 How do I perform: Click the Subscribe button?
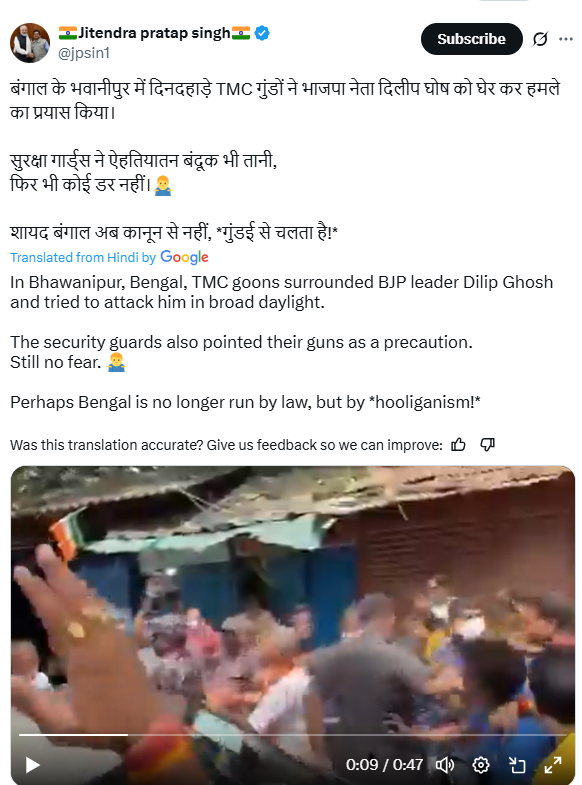[471, 39]
